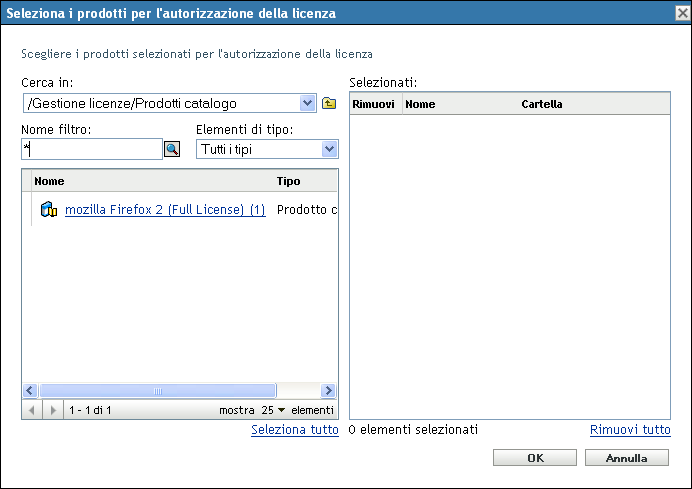Click the Rimuovi column header
The height and width of the screenshot is (489, 692).
[x=374, y=103]
